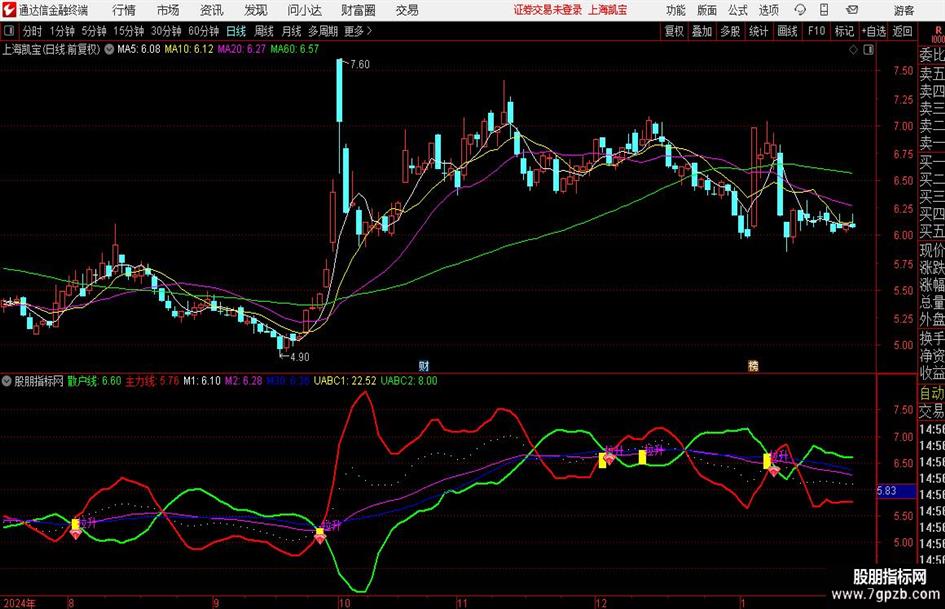
Task: Click the 复权 toolbar button
Action: pyautogui.click(x=674, y=31)
